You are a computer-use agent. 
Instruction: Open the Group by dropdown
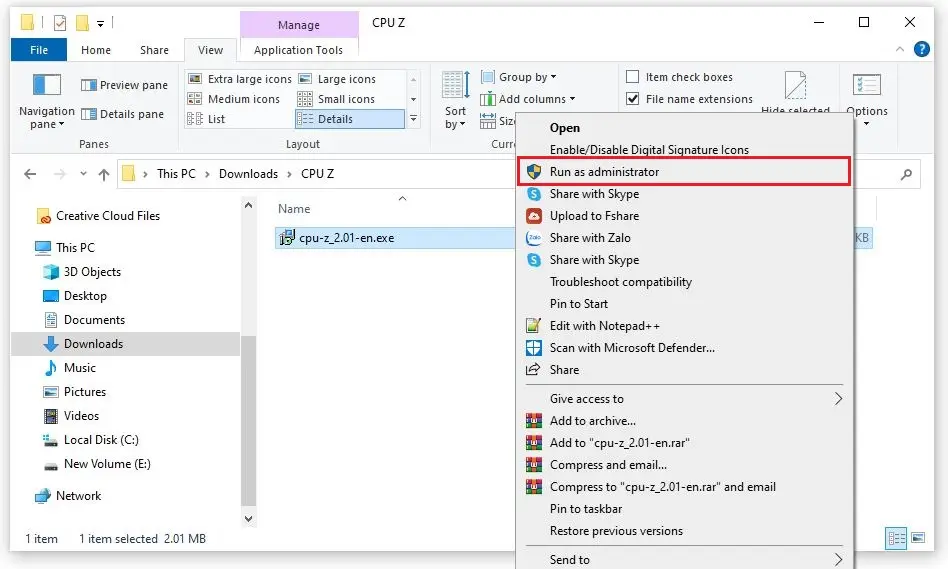click(x=519, y=77)
